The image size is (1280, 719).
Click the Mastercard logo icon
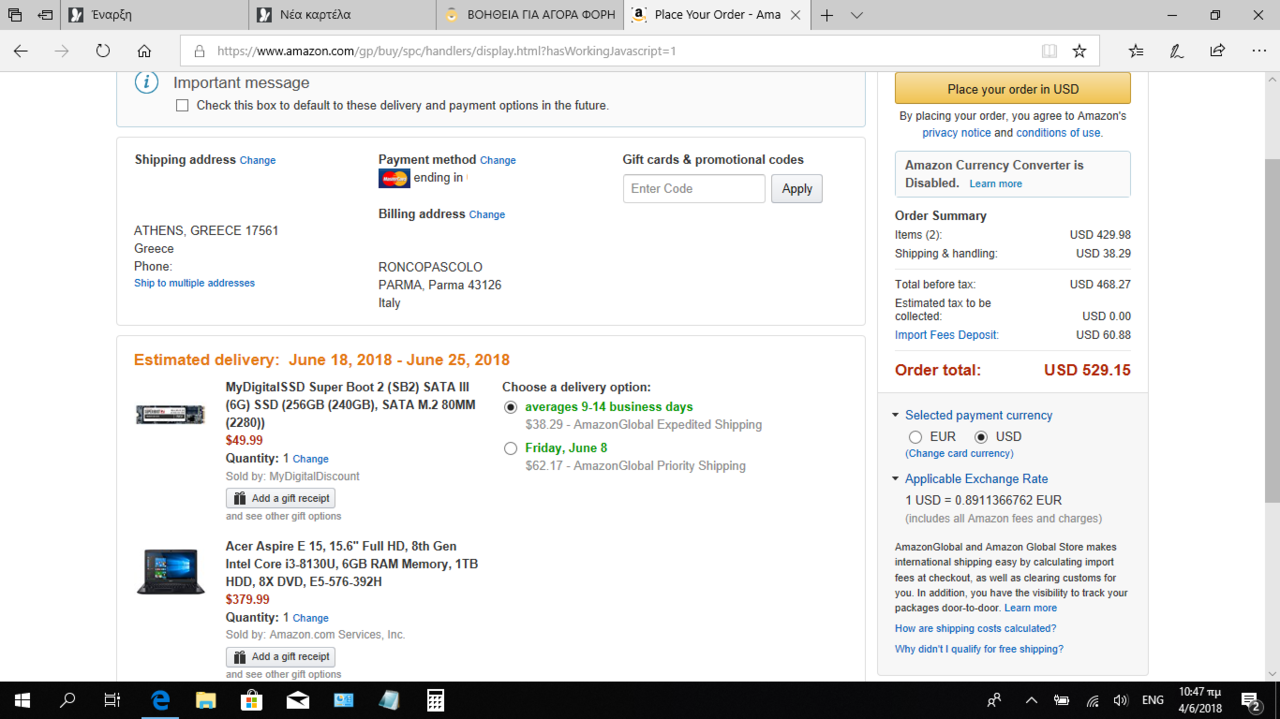pos(394,179)
